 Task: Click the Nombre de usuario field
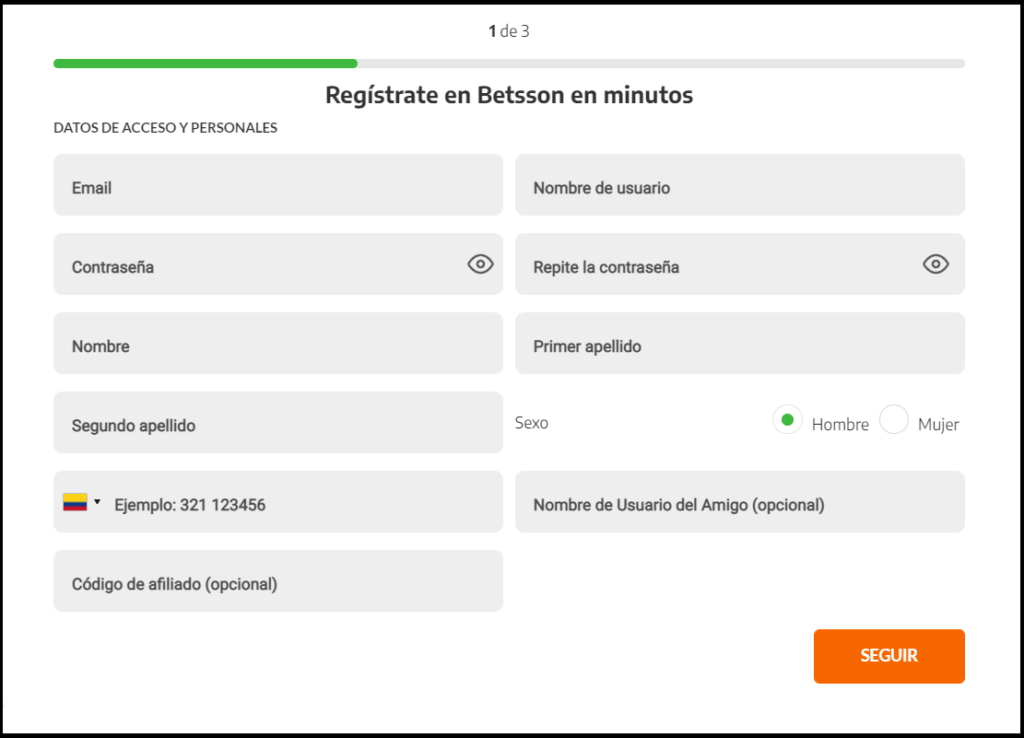[x=739, y=185]
